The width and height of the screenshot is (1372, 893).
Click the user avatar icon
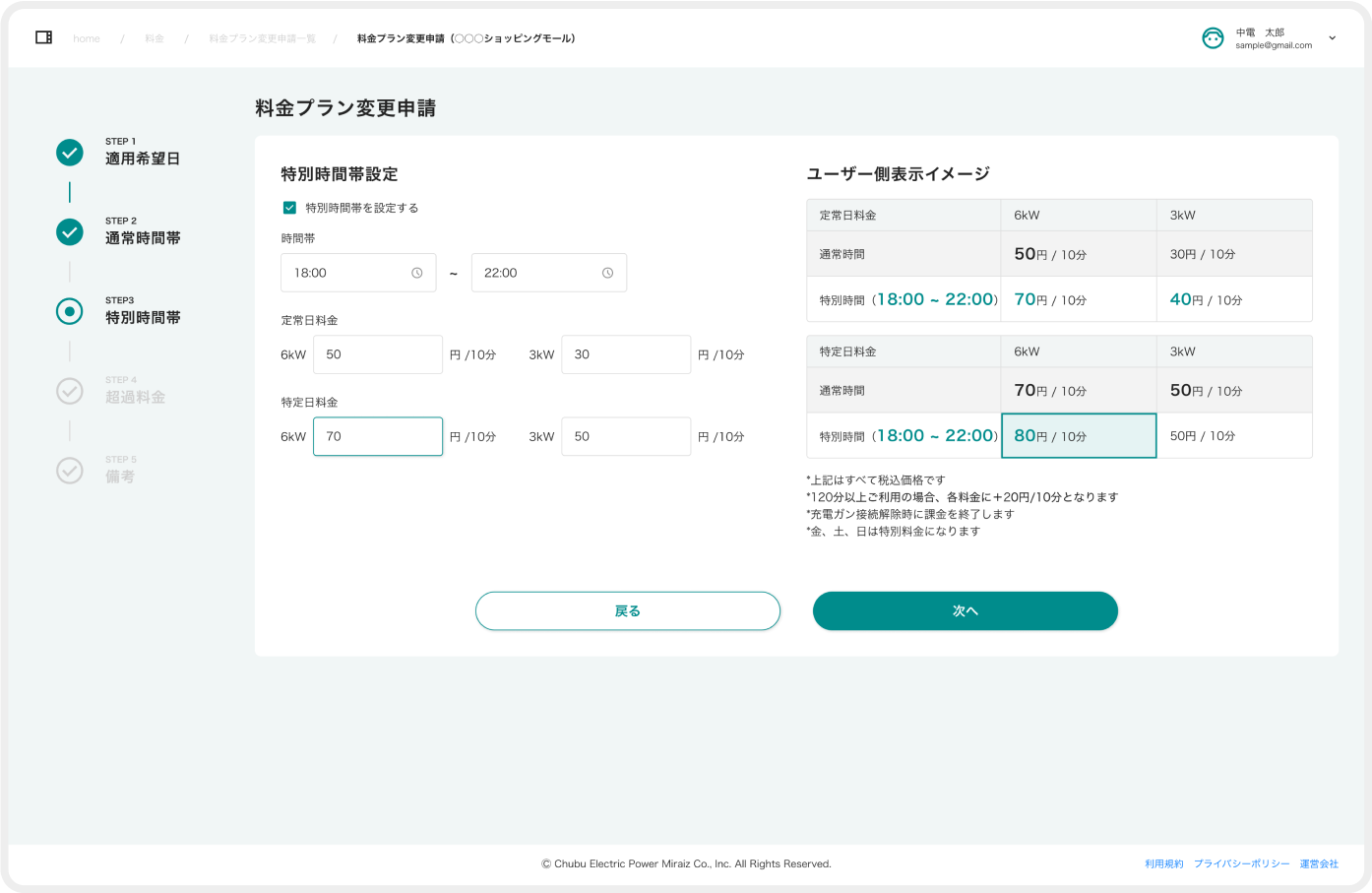click(1214, 37)
